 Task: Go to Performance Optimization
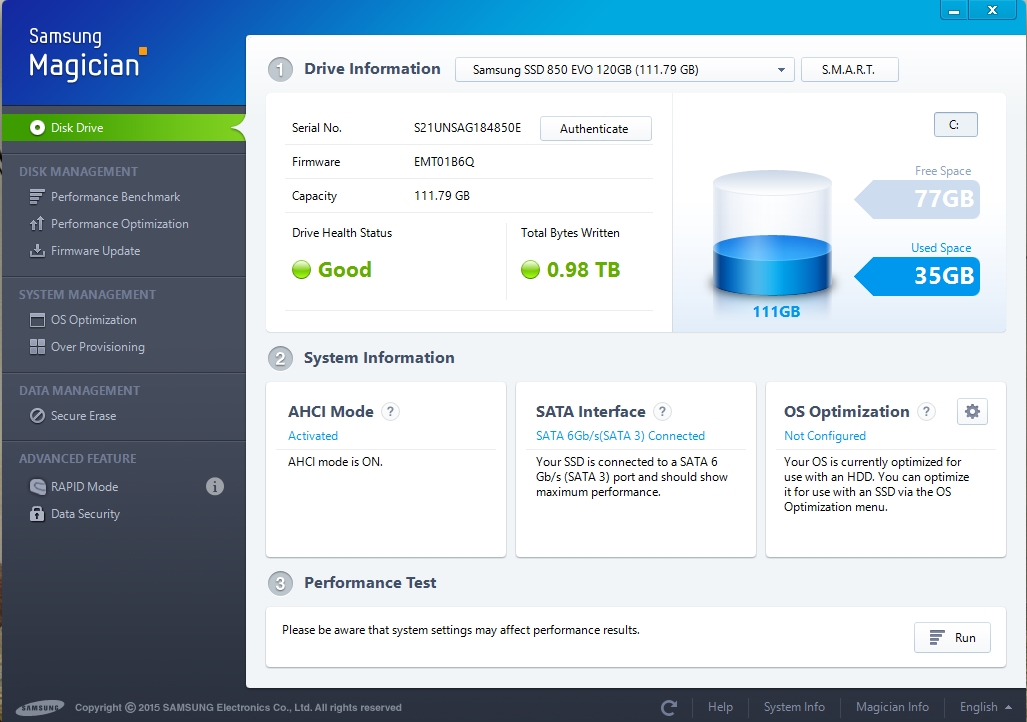119,224
